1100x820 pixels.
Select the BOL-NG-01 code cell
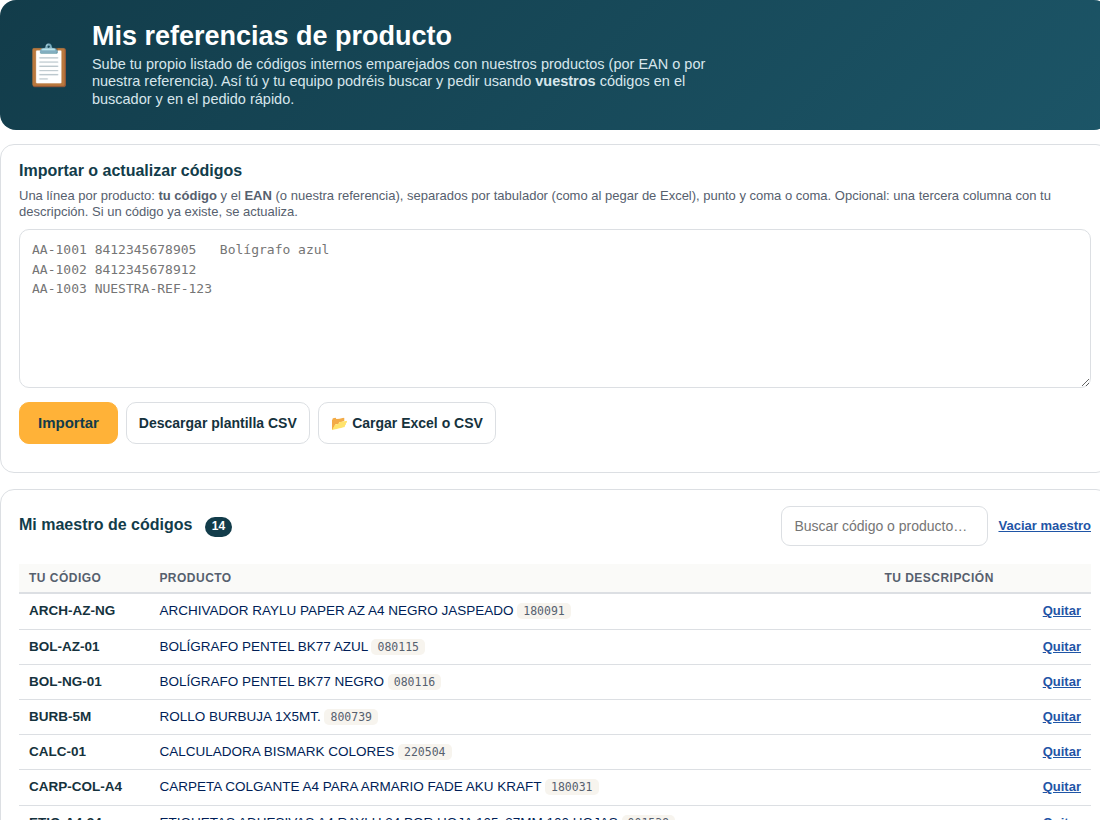coord(65,682)
